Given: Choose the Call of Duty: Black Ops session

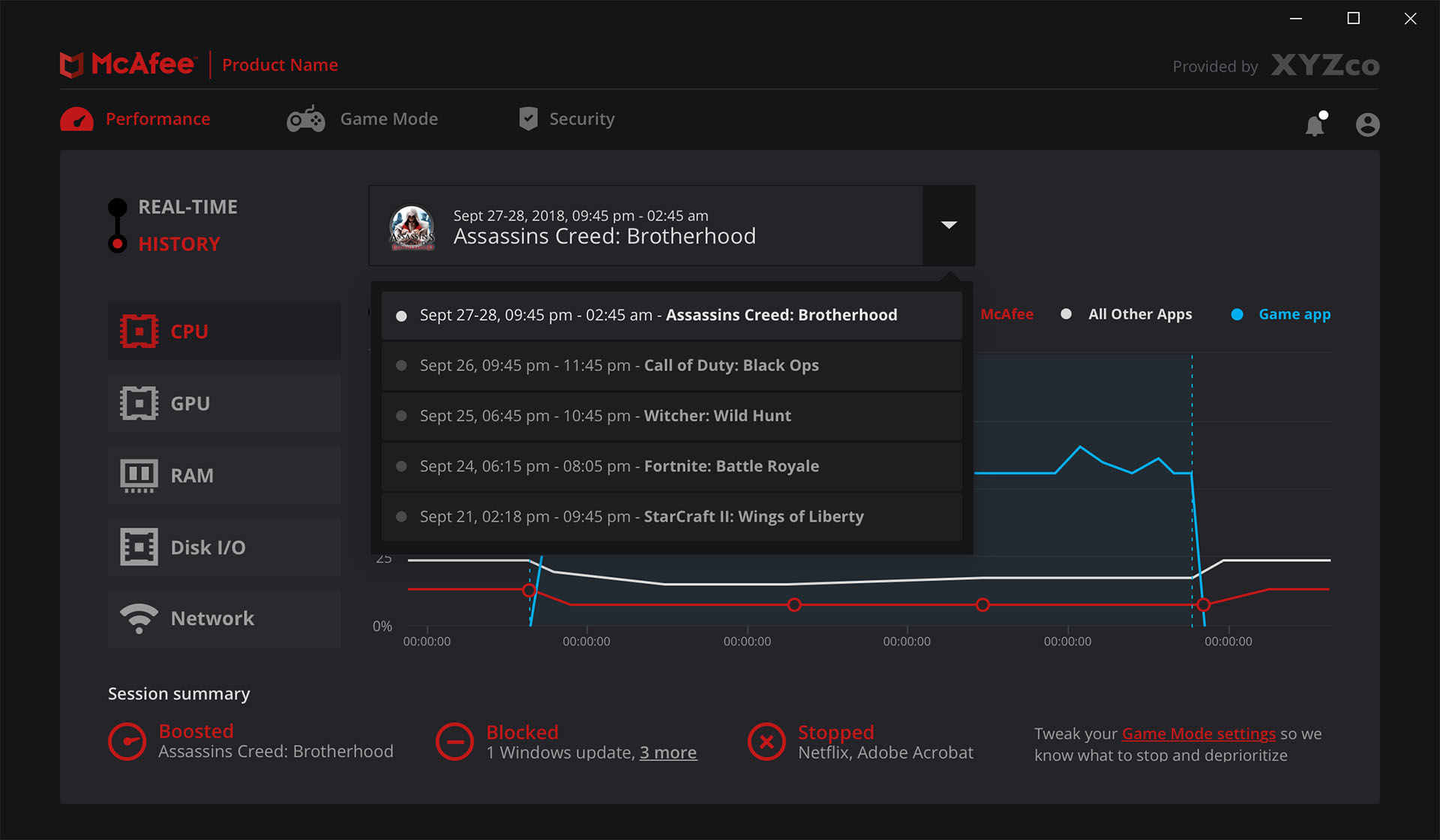Looking at the screenshot, I should click(x=672, y=366).
